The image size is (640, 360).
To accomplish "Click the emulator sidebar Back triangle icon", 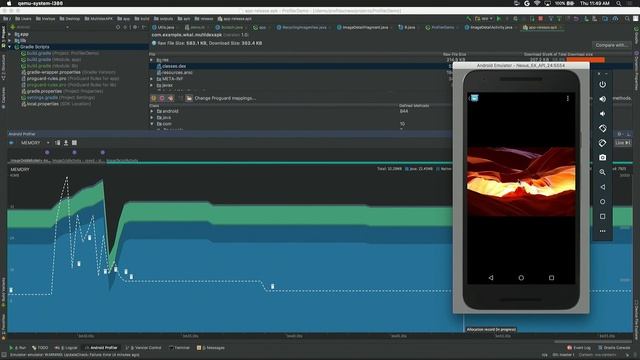I will (602, 187).
